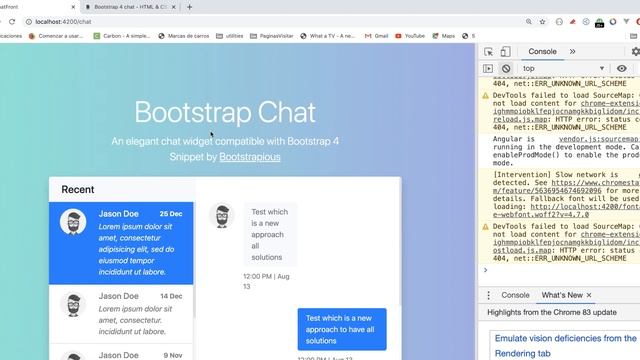This screenshot has height=360, width=640.
Task: Click the dark ring extension icon
Action: point(613,22)
